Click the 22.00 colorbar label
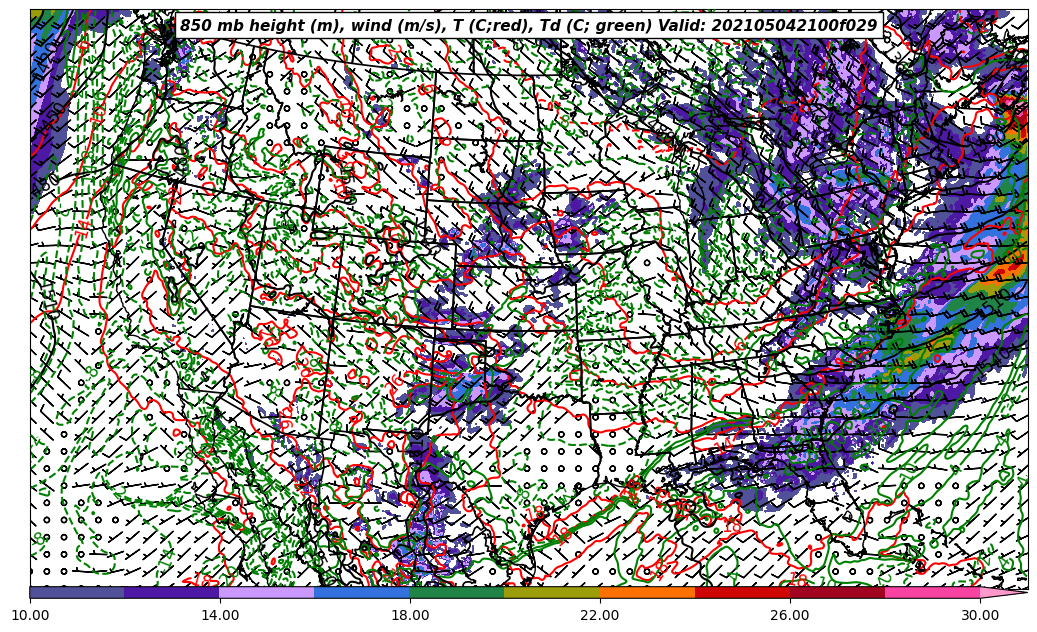The width and height of the screenshot is (1037, 632). pyautogui.click(x=600, y=615)
